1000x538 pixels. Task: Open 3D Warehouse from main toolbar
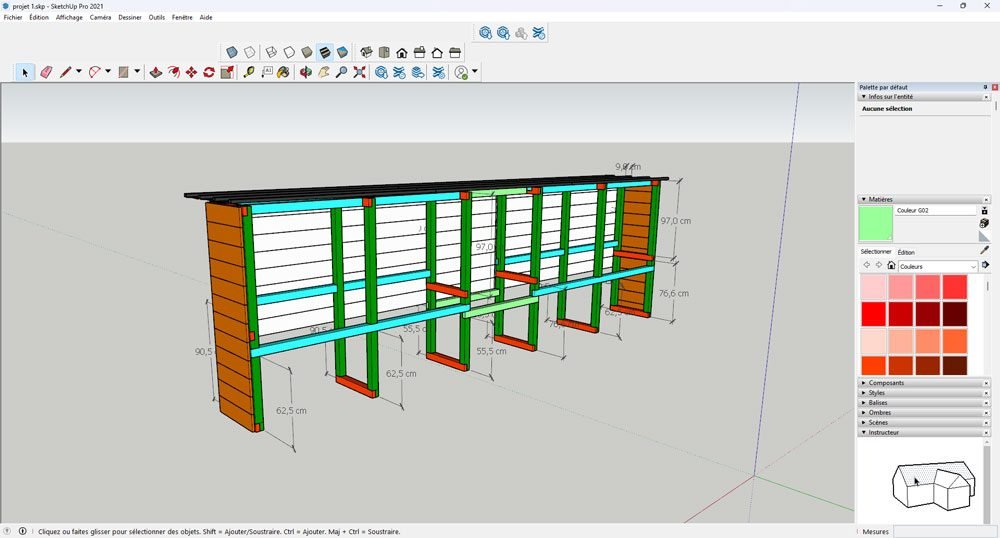click(x=381, y=72)
